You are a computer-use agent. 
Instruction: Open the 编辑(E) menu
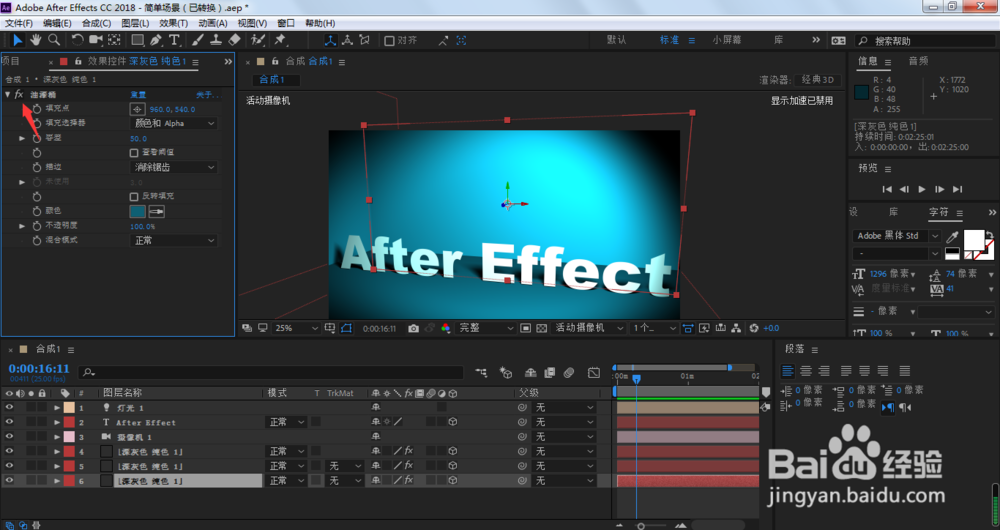pyautogui.click(x=57, y=23)
